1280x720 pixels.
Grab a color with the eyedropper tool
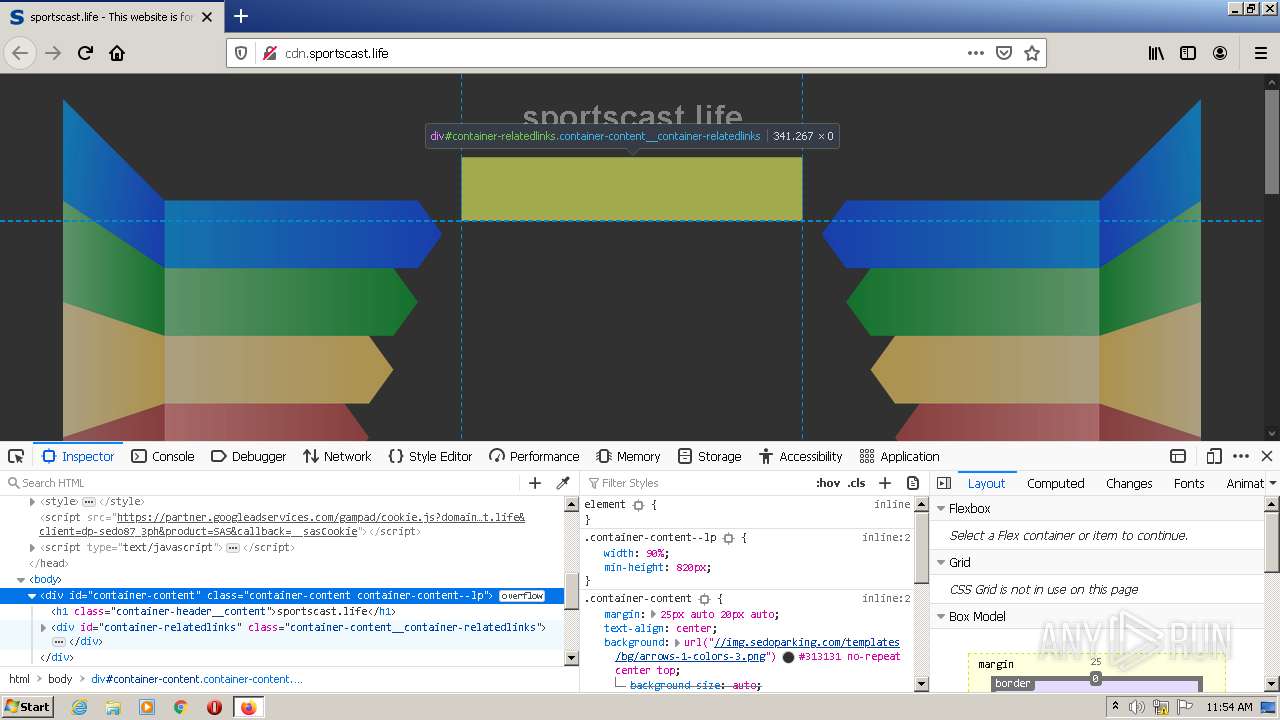click(x=563, y=483)
